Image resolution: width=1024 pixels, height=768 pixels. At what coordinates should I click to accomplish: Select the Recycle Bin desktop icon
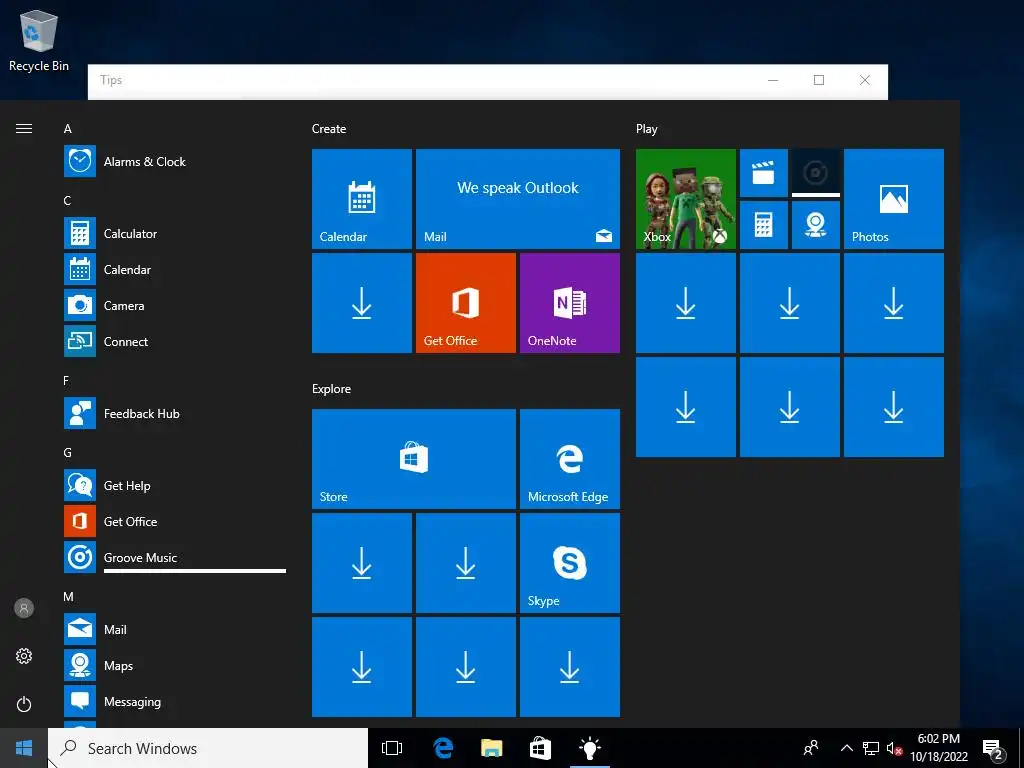click(39, 40)
